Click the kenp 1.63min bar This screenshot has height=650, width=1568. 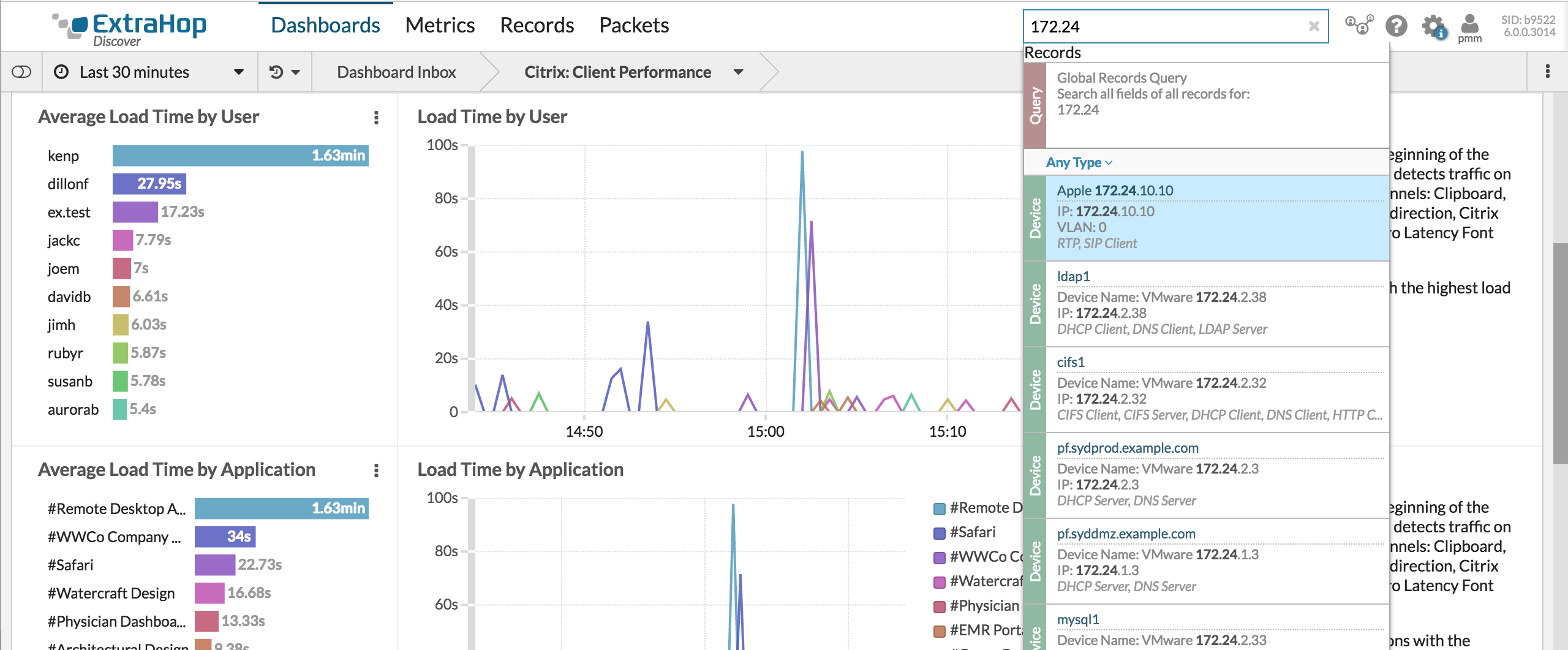[x=241, y=156]
